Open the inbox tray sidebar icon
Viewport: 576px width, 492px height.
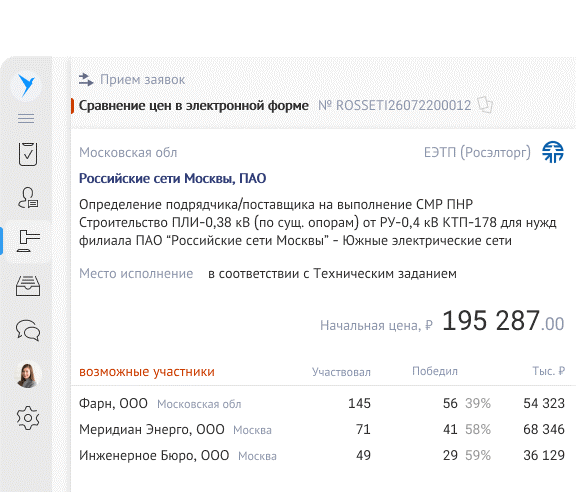click(28, 286)
